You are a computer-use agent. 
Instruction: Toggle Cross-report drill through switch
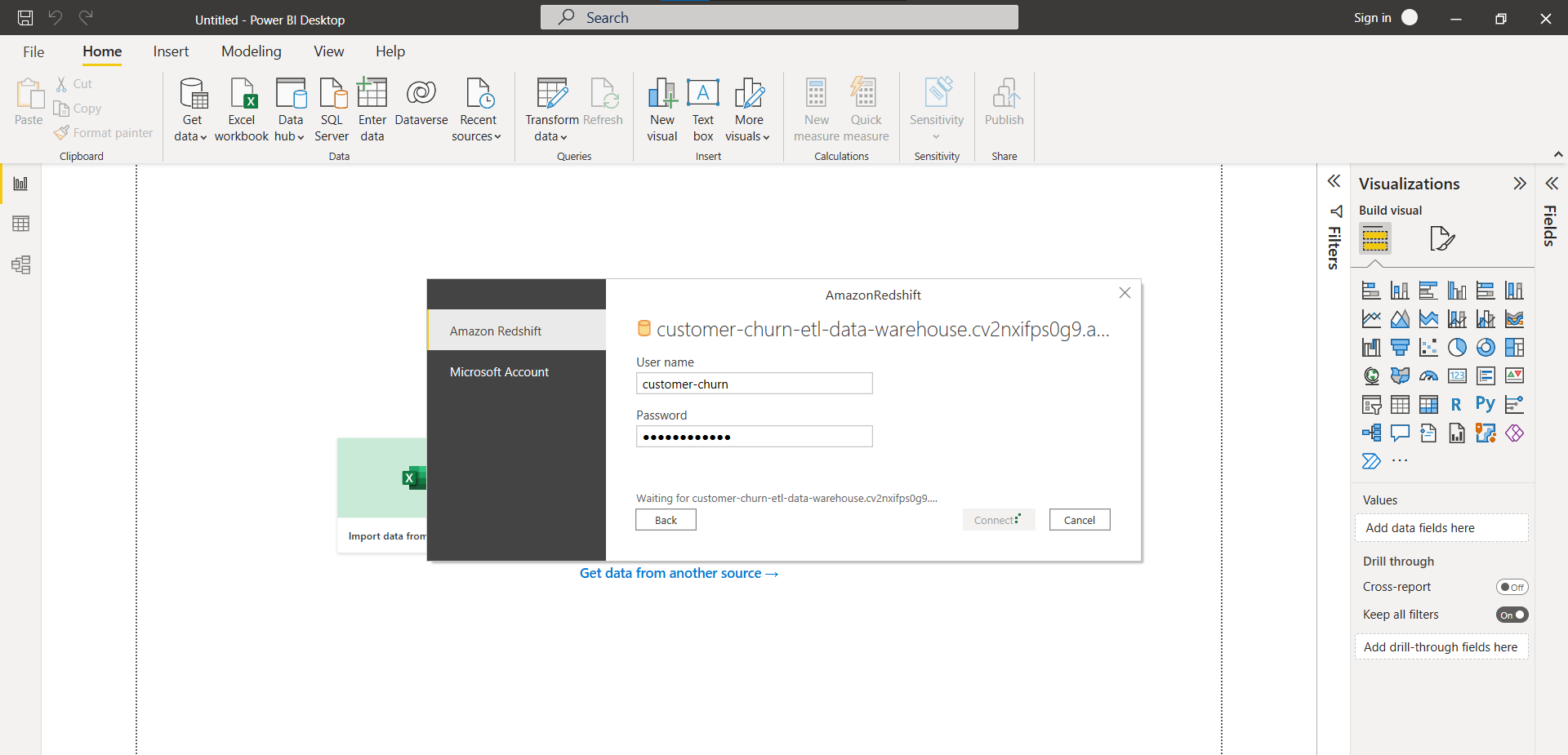pyautogui.click(x=1512, y=587)
